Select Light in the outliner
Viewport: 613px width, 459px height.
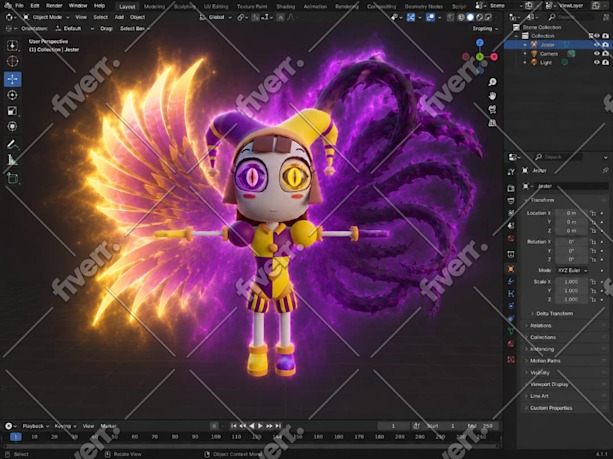[x=546, y=62]
